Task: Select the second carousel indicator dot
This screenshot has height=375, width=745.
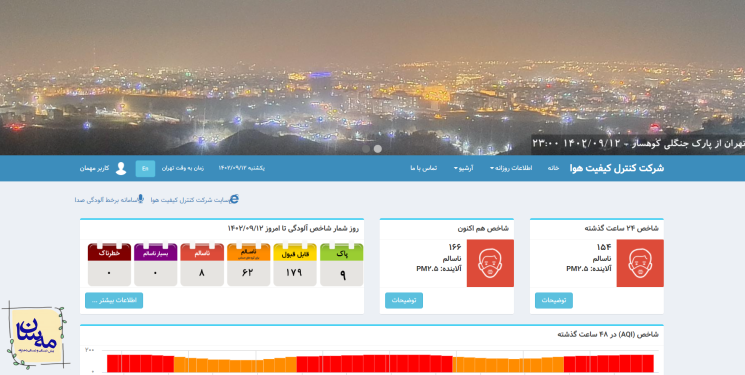Action: pos(378,149)
